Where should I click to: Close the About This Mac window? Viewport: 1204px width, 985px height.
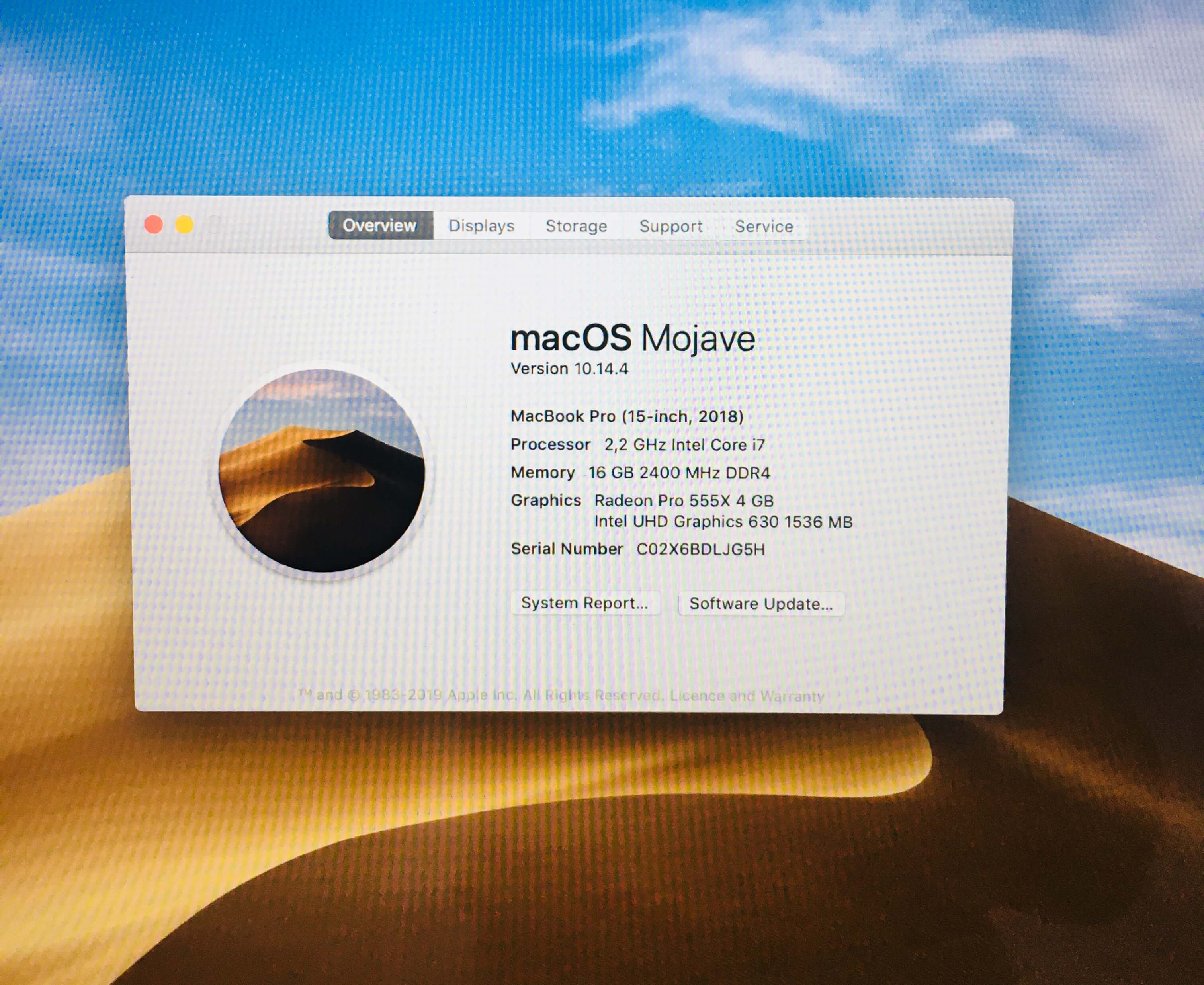(x=154, y=225)
